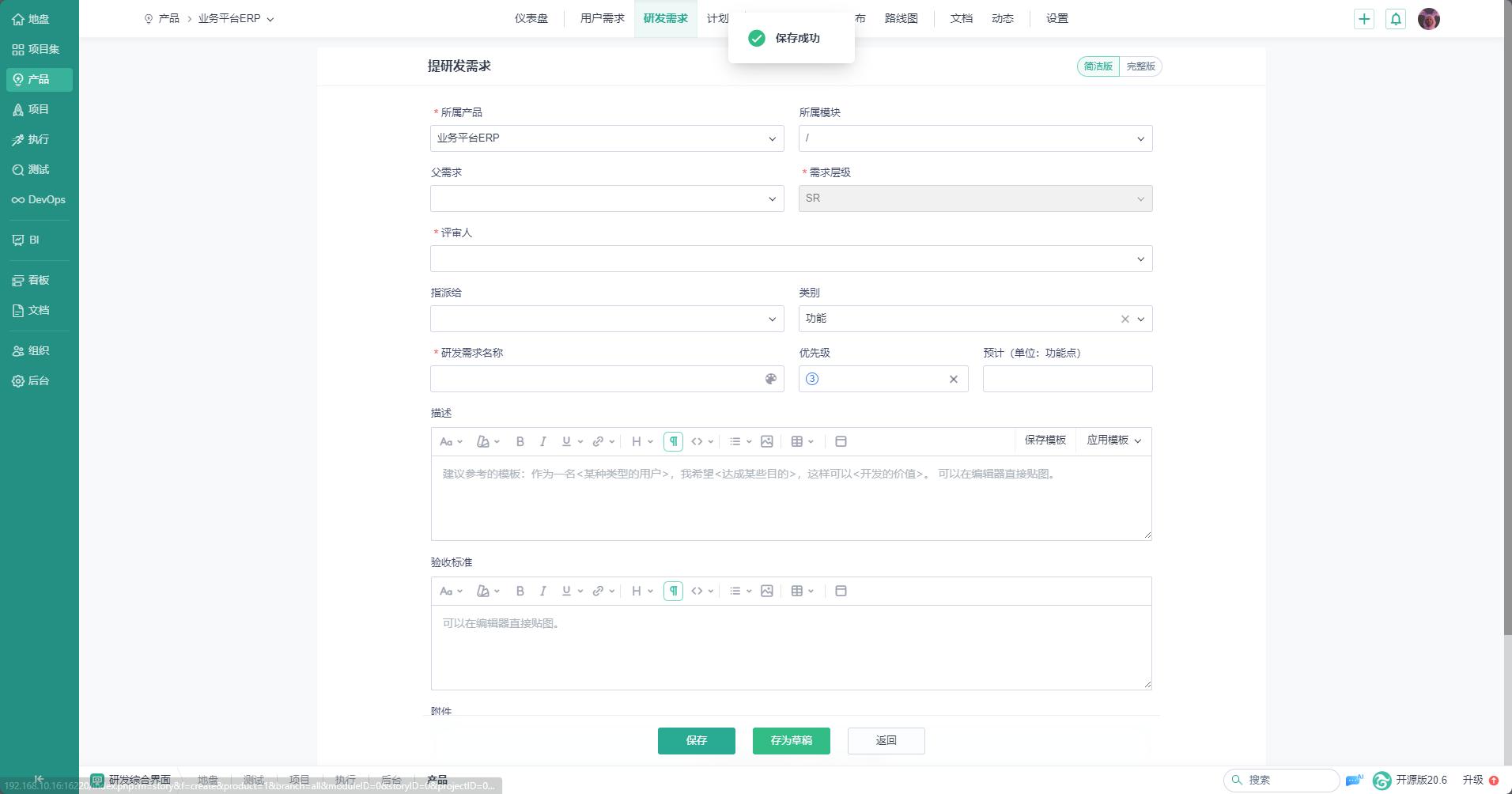Image resolution: width=1512 pixels, height=794 pixels.
Task: Open the 业务平台ERP product switcher in breadcrumb
Action: [236, 19]
